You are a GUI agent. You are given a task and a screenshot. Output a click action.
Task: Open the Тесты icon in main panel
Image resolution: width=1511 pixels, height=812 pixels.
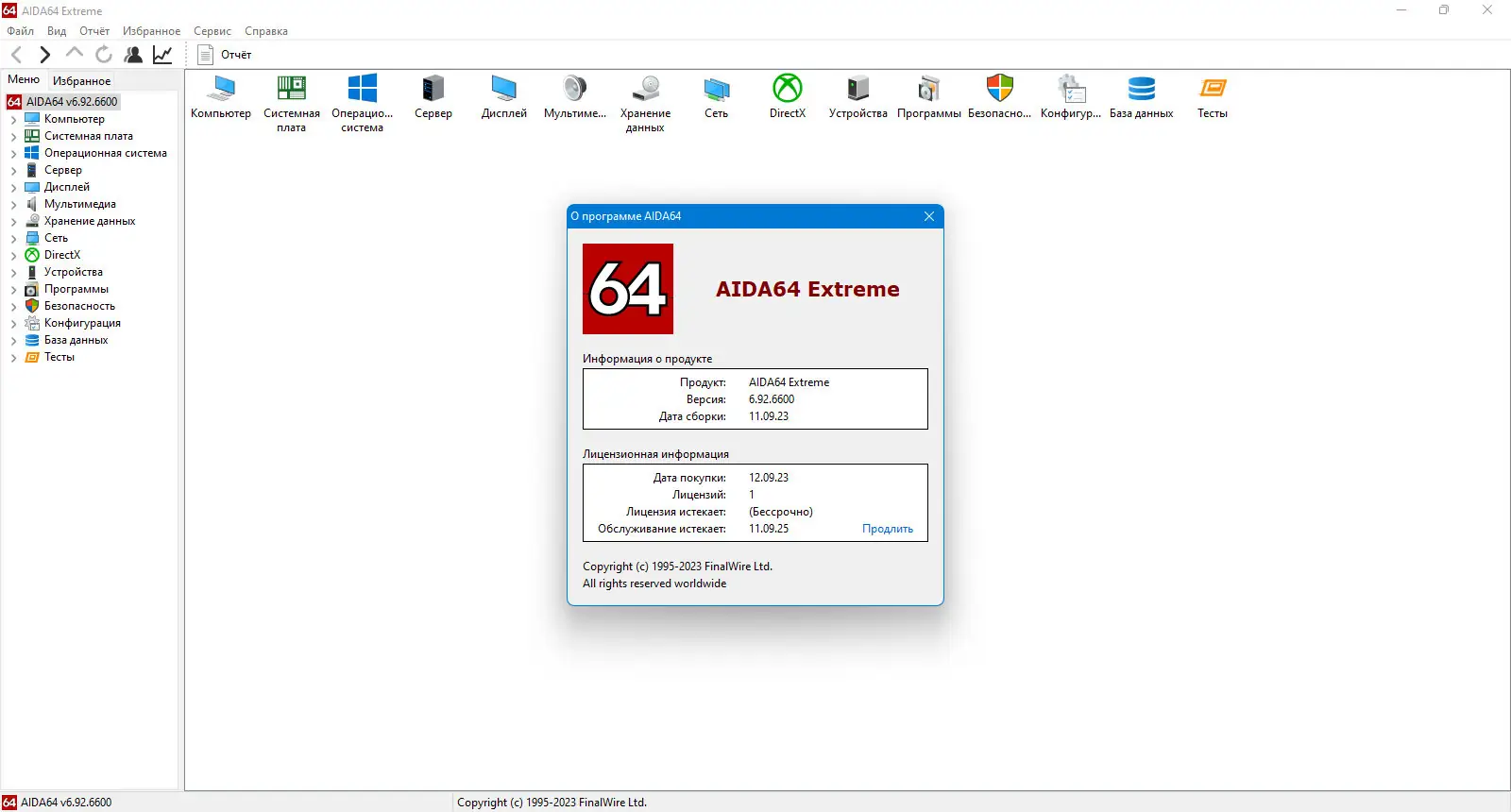tap(1213, 96)
